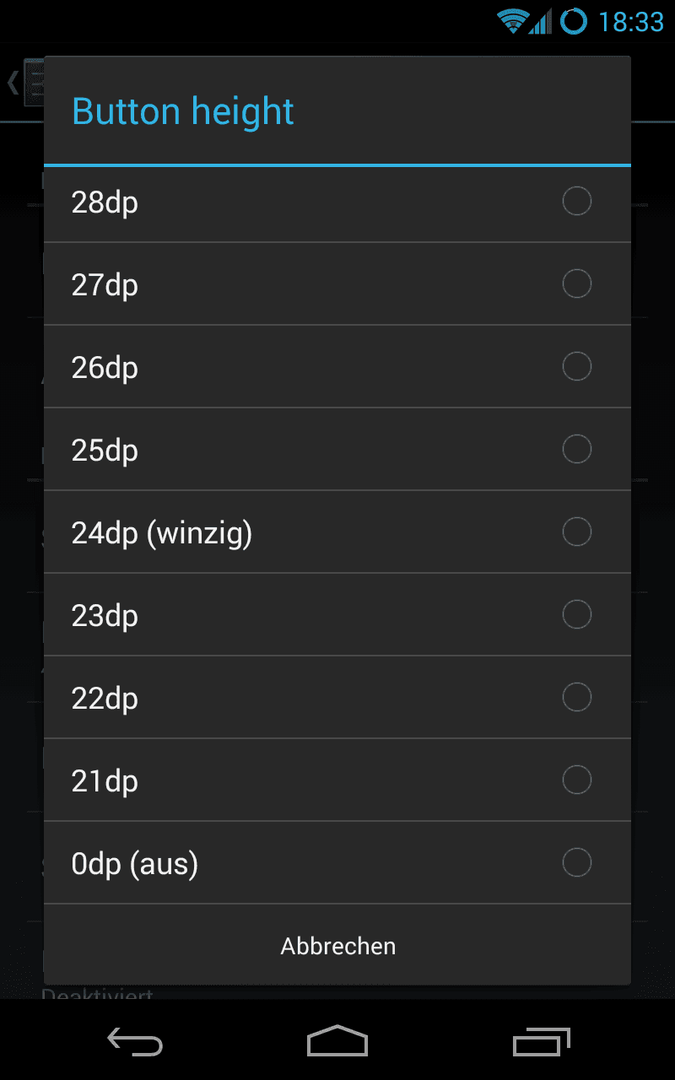Tap the circular battery indicator icon
The height and width of the screenshot is (1080, 675).
click(573, 21)
